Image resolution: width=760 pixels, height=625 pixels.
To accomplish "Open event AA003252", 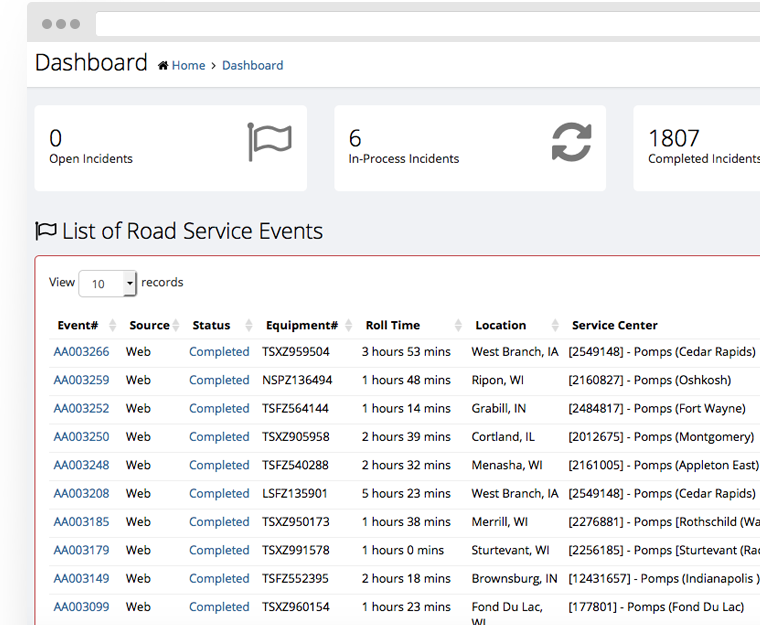I will (x=81, y=408).
